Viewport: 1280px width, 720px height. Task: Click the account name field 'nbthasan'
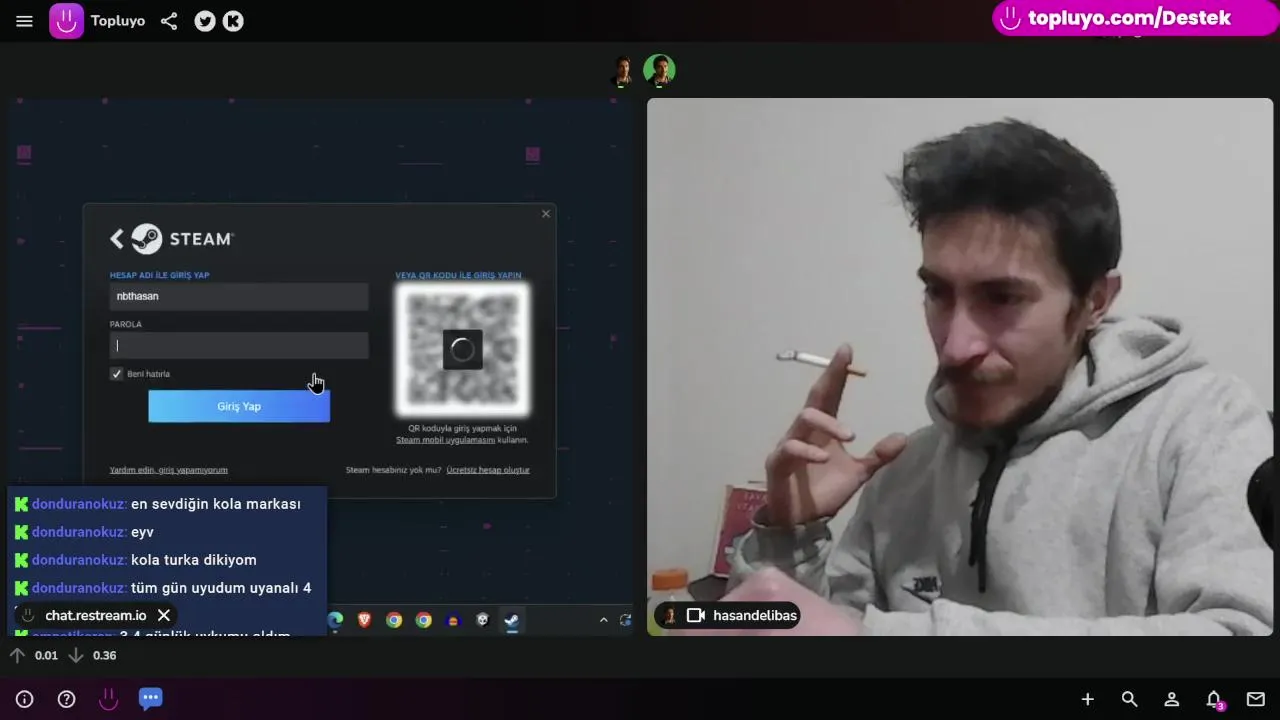point(239,296)
